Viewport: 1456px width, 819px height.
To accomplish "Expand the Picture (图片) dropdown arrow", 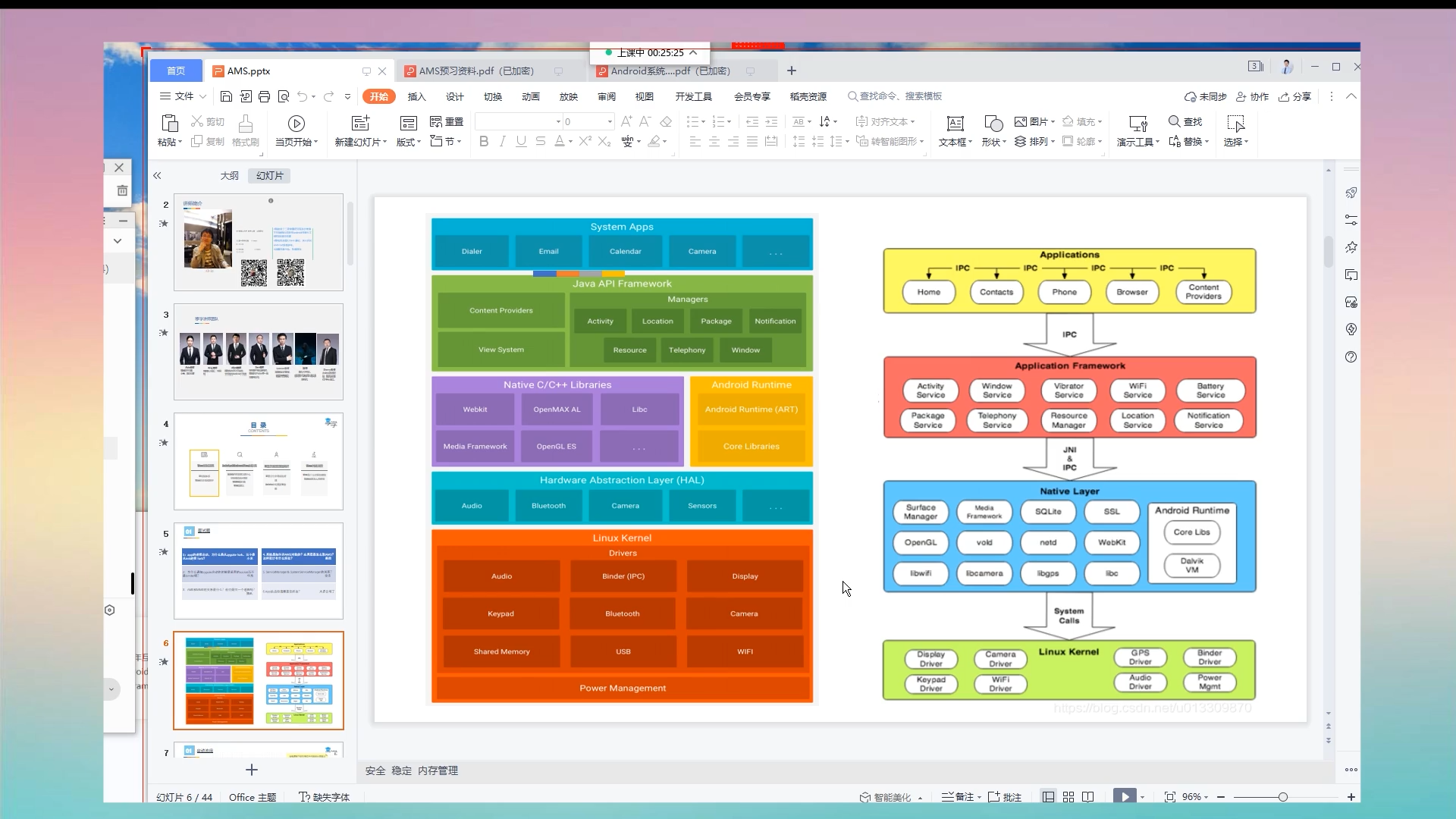I will coord(1053,121).
